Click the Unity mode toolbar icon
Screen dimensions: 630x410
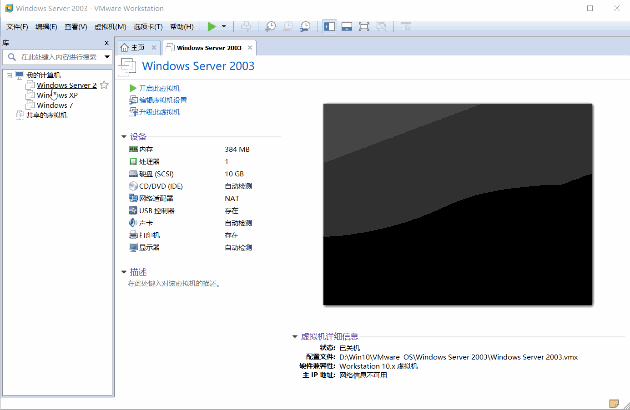[x=381, y=27]
